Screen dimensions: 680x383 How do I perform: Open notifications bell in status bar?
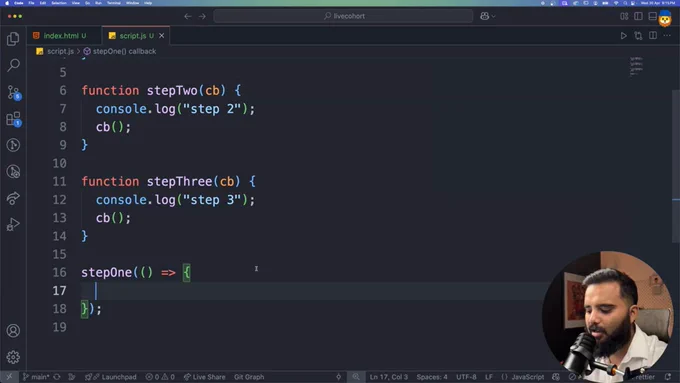tap(668, 376)
